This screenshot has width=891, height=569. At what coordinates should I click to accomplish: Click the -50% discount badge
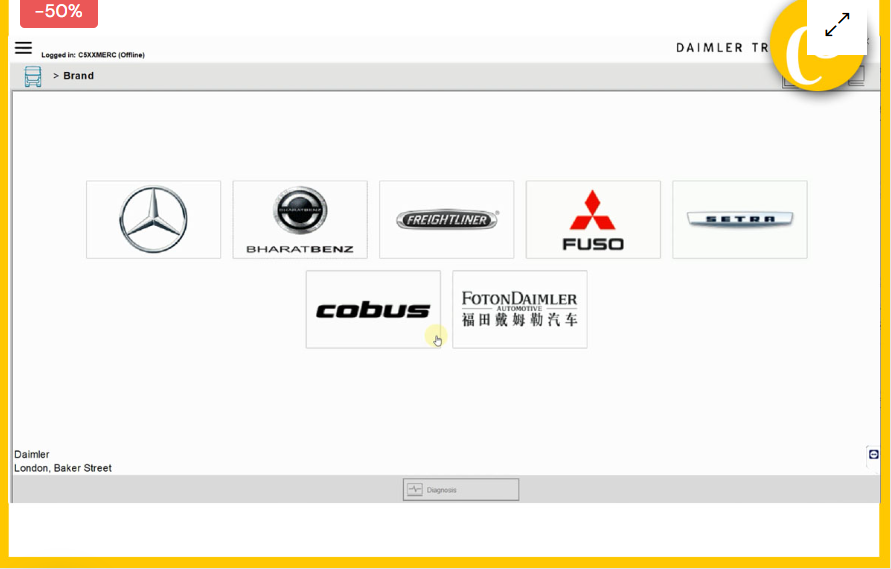tap(58, 12)
